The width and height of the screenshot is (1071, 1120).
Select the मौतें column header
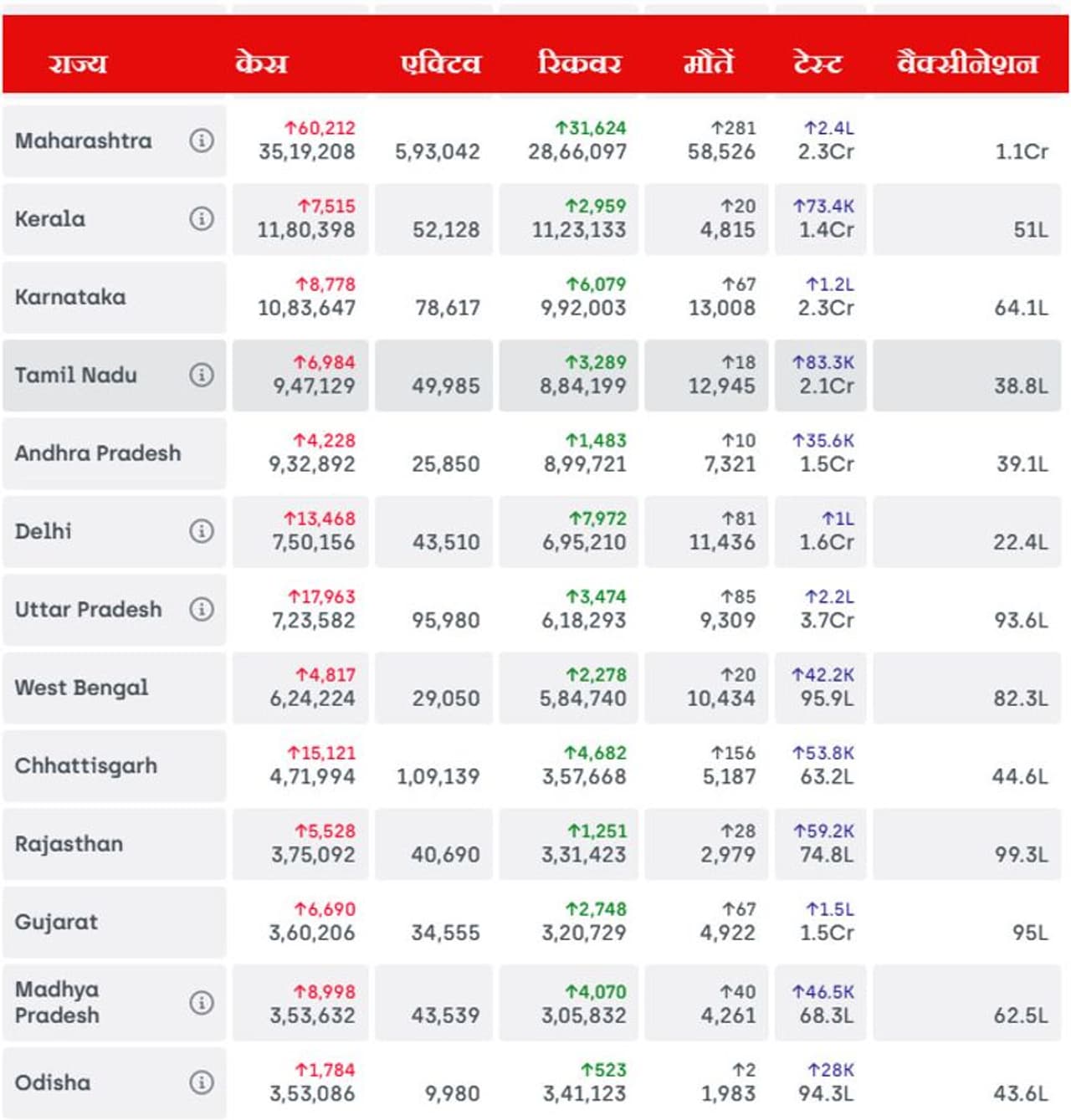coord(709,63)
